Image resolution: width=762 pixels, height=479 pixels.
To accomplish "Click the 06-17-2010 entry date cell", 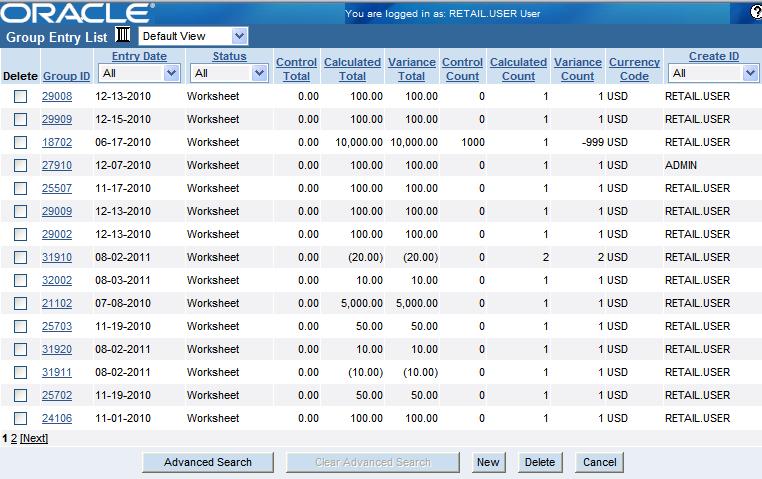I will [123, 142].
